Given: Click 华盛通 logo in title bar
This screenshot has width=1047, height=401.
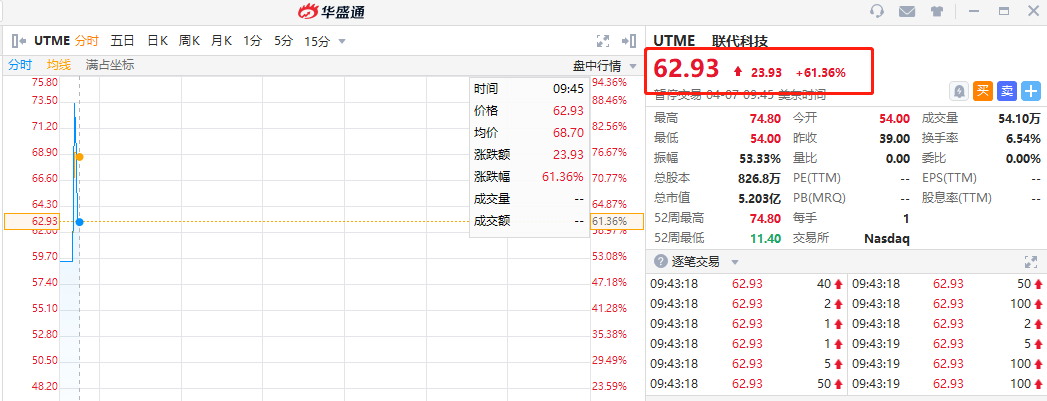Looking at the screenshot, I should click(x=331, y=11).
